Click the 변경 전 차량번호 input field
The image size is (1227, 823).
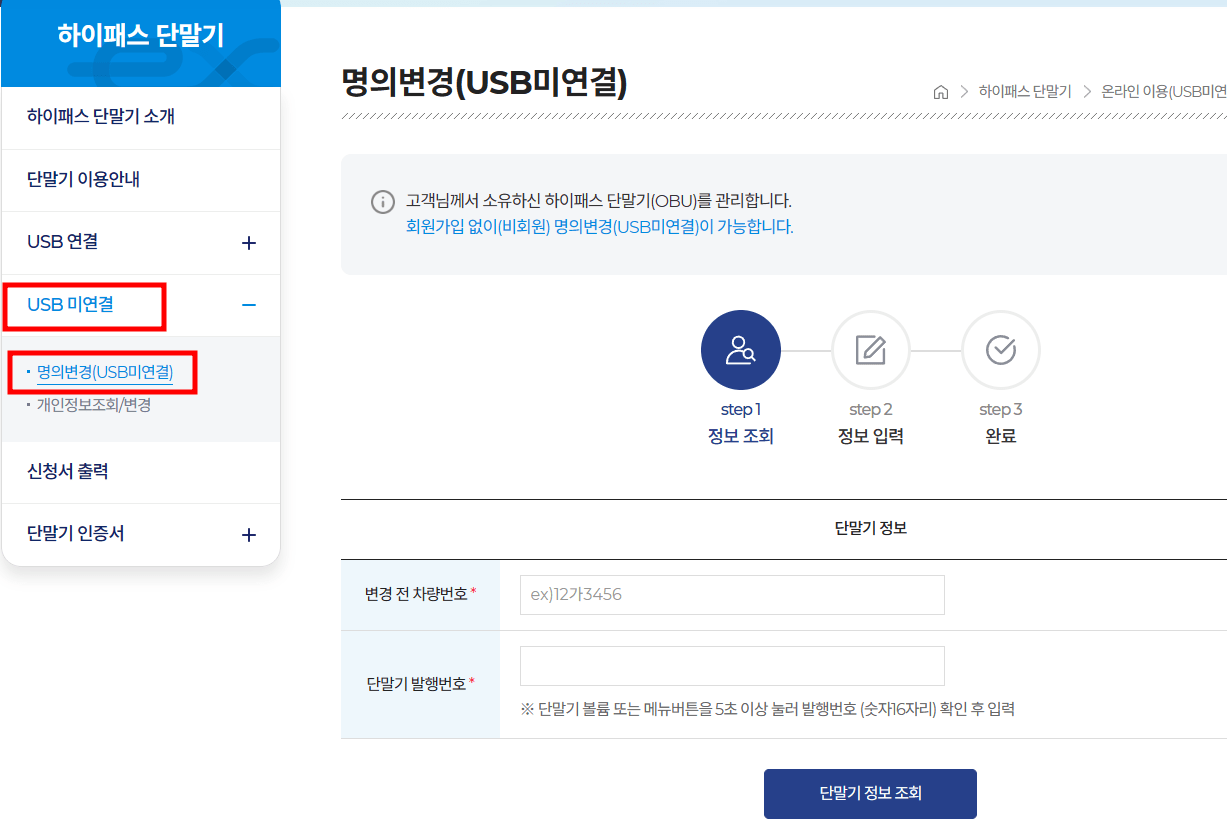coord(731,594)
